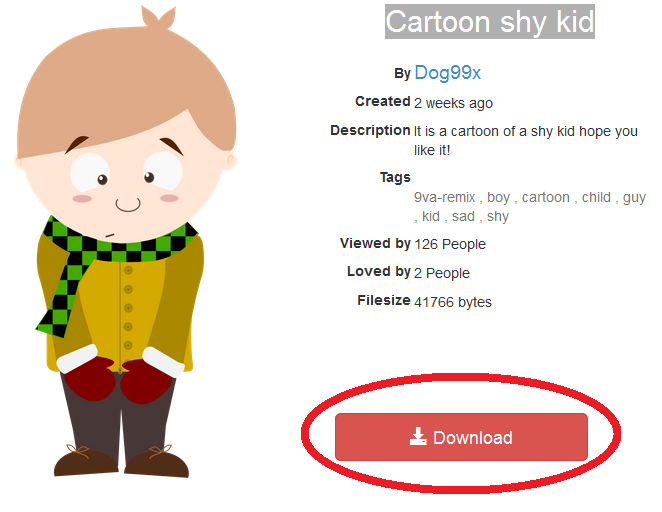Browse the cartoon tag
The width and height of the screenshot is (662, 512).
[x=545, y=197]
